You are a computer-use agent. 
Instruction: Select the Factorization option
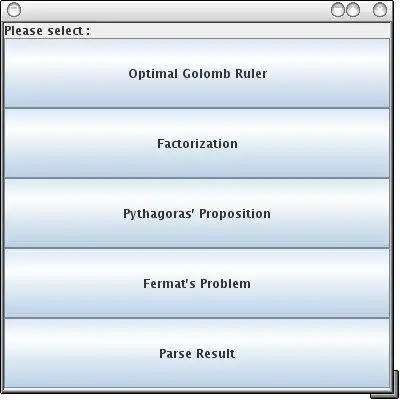[197, 143]
